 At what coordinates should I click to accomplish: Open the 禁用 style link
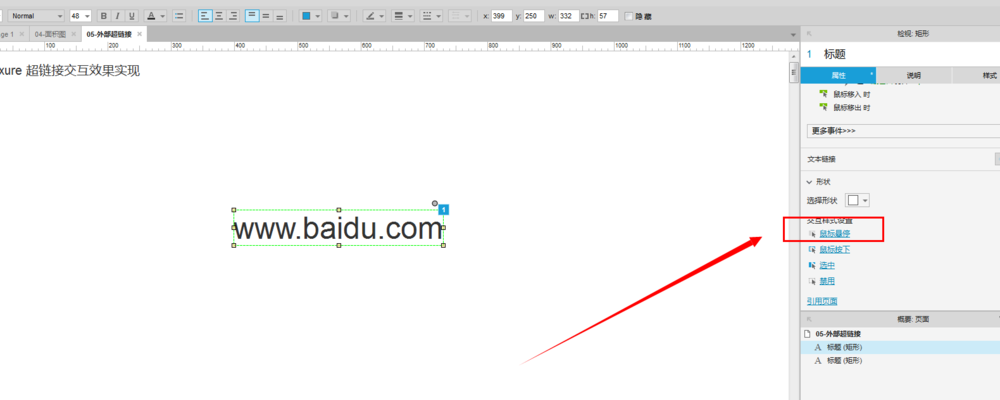click(x=827, y=281)
